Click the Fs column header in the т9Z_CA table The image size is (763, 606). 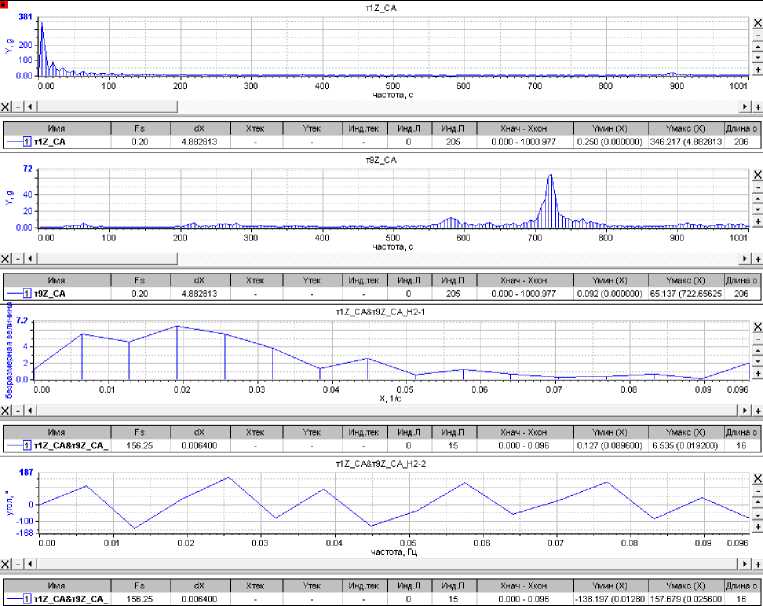(x=140, y=280)
